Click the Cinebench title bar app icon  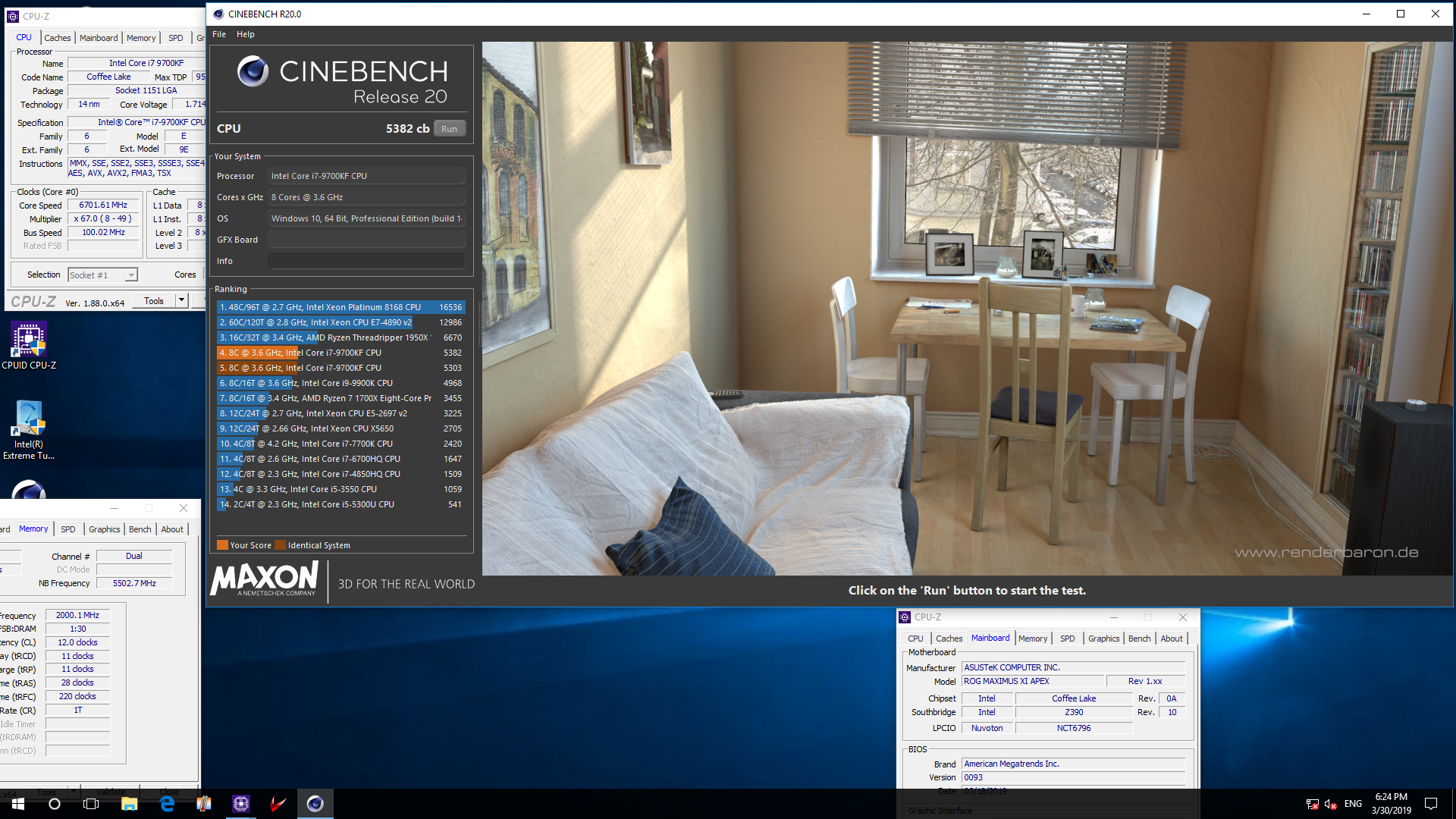pyautogui.click(x=218, y=14)
